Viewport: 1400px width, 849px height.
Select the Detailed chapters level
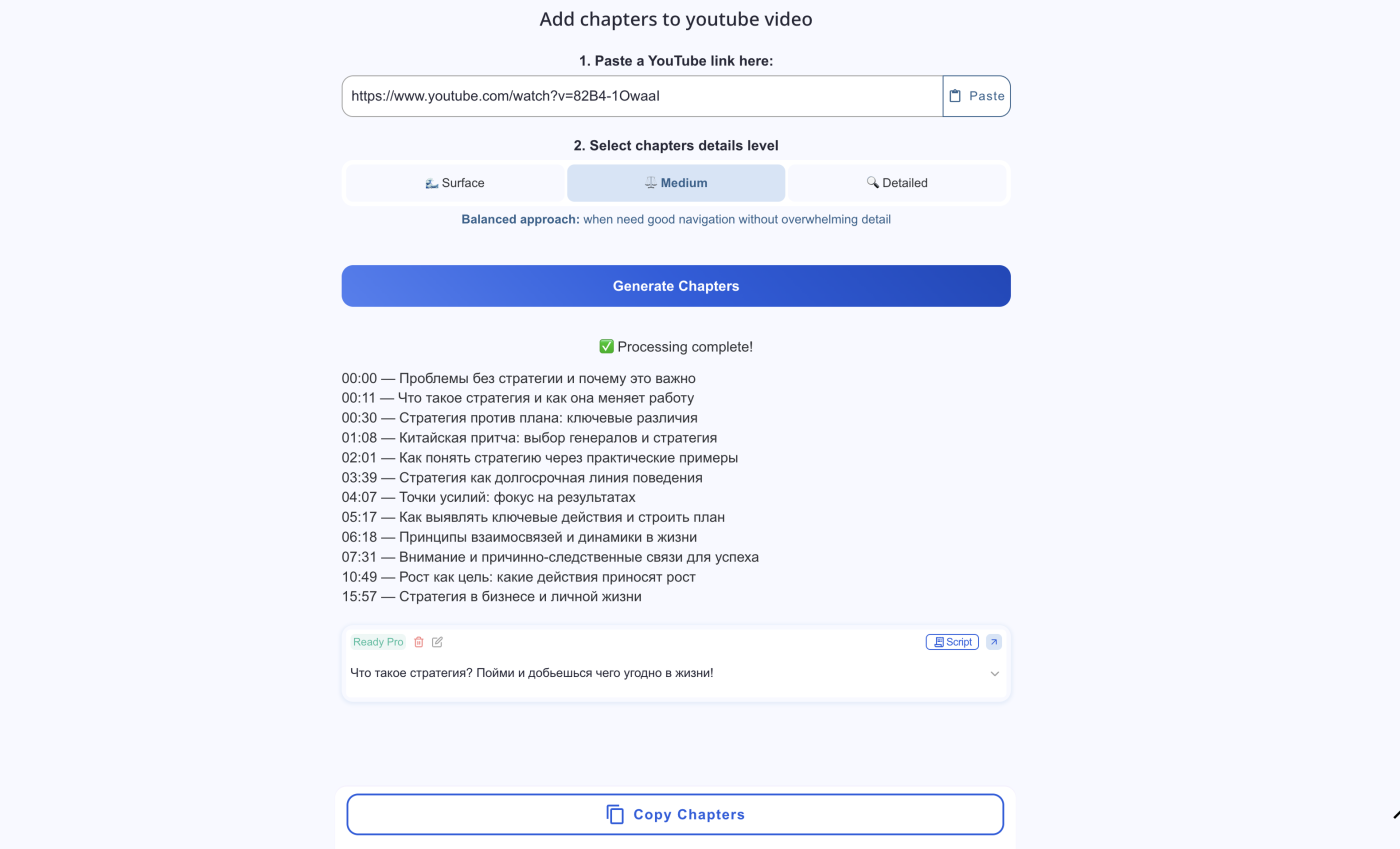897,183
